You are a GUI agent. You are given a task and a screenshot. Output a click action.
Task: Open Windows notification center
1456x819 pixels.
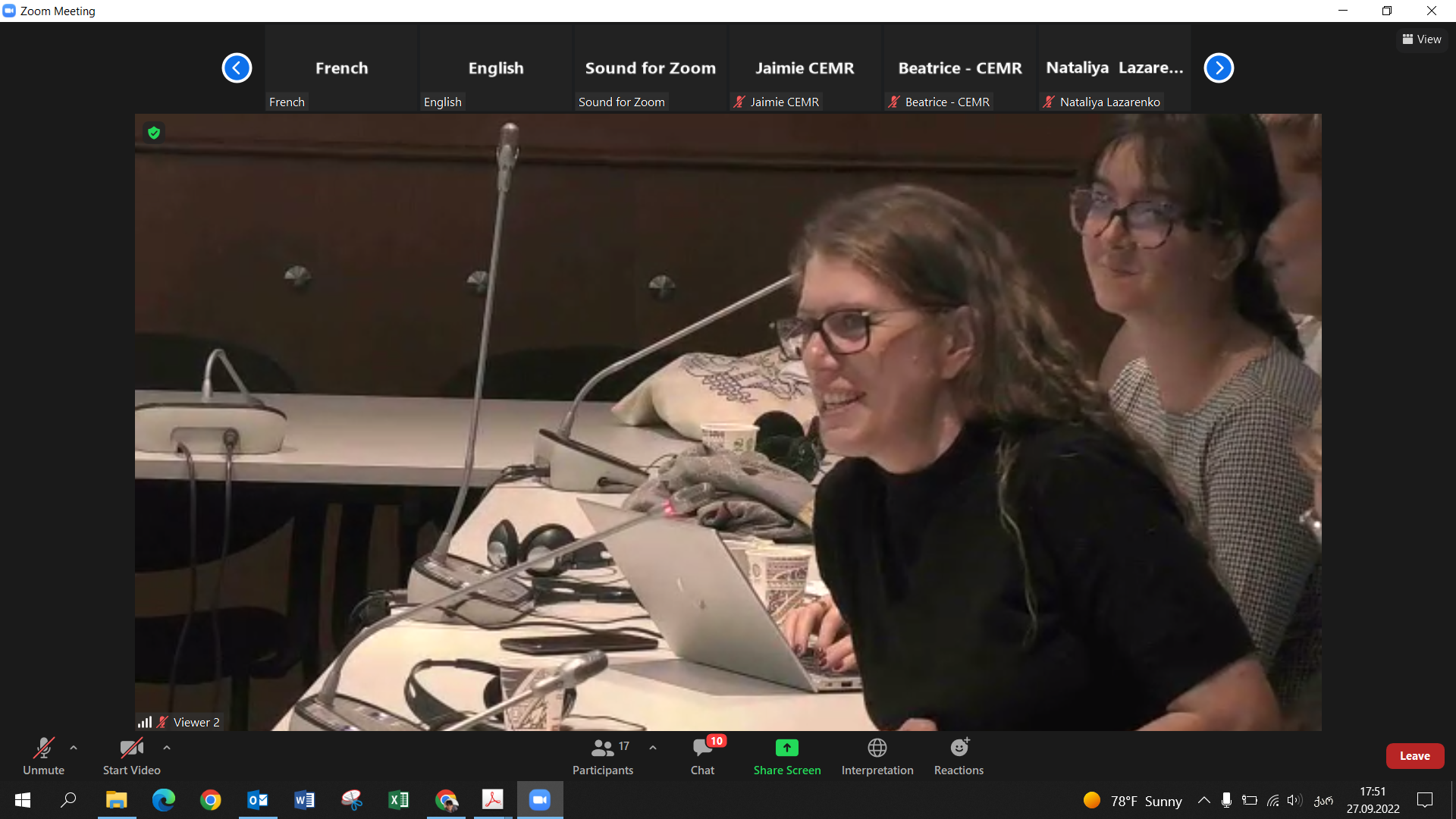(x=1425, y=800)
